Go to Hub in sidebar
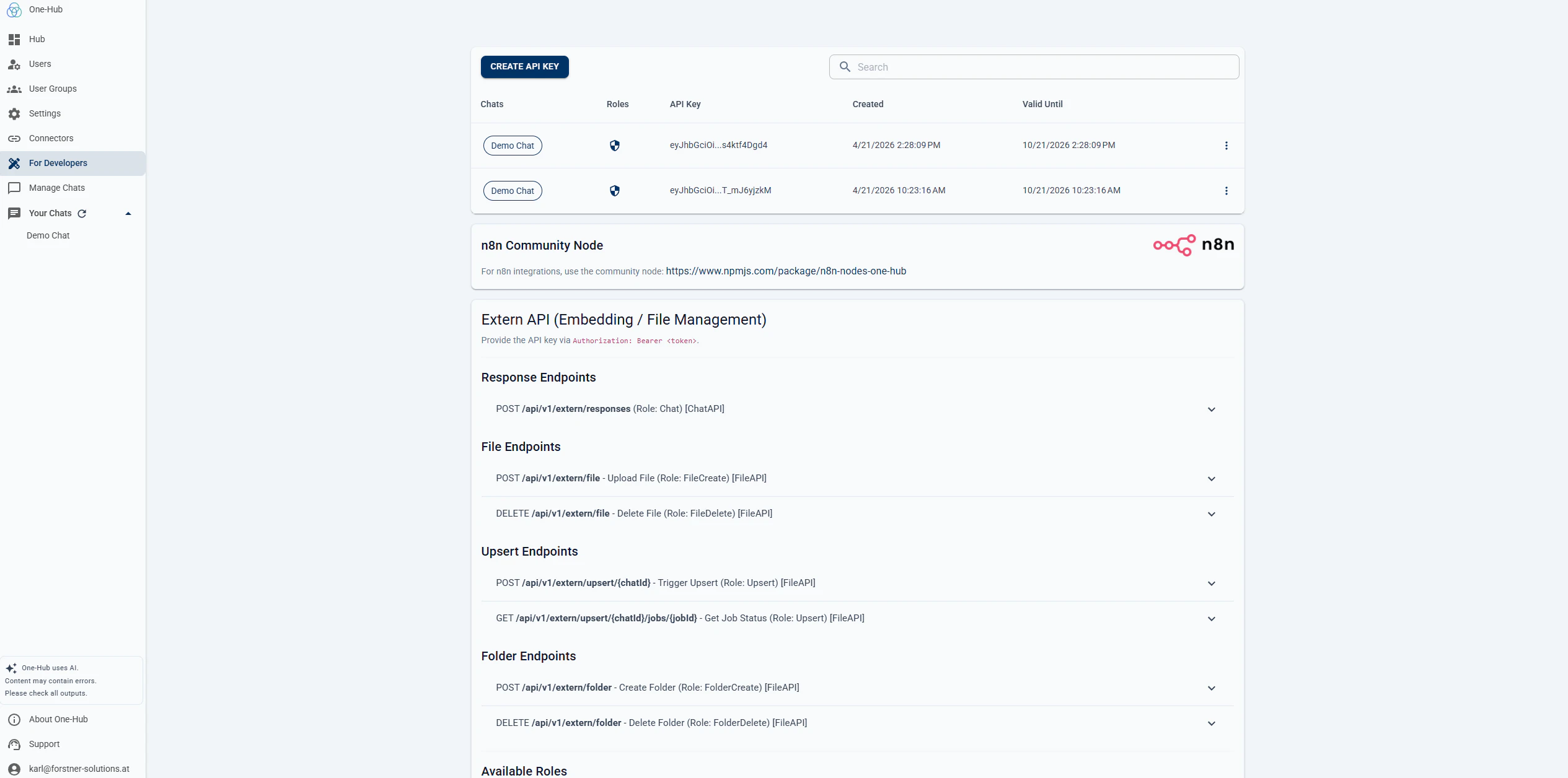The width and height of the screenshot is (1568, 778). coord(73,40)
